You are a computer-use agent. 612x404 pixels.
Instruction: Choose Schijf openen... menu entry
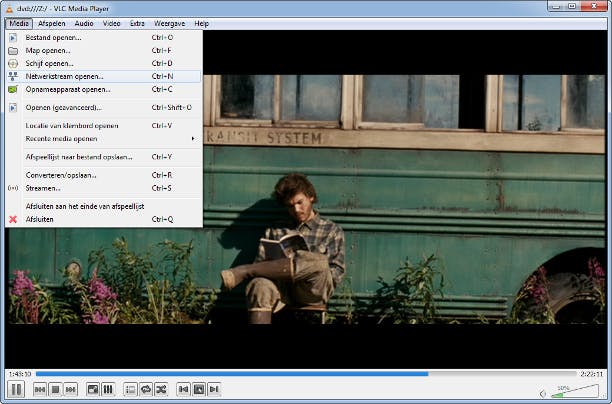click(x=104, y=63)
